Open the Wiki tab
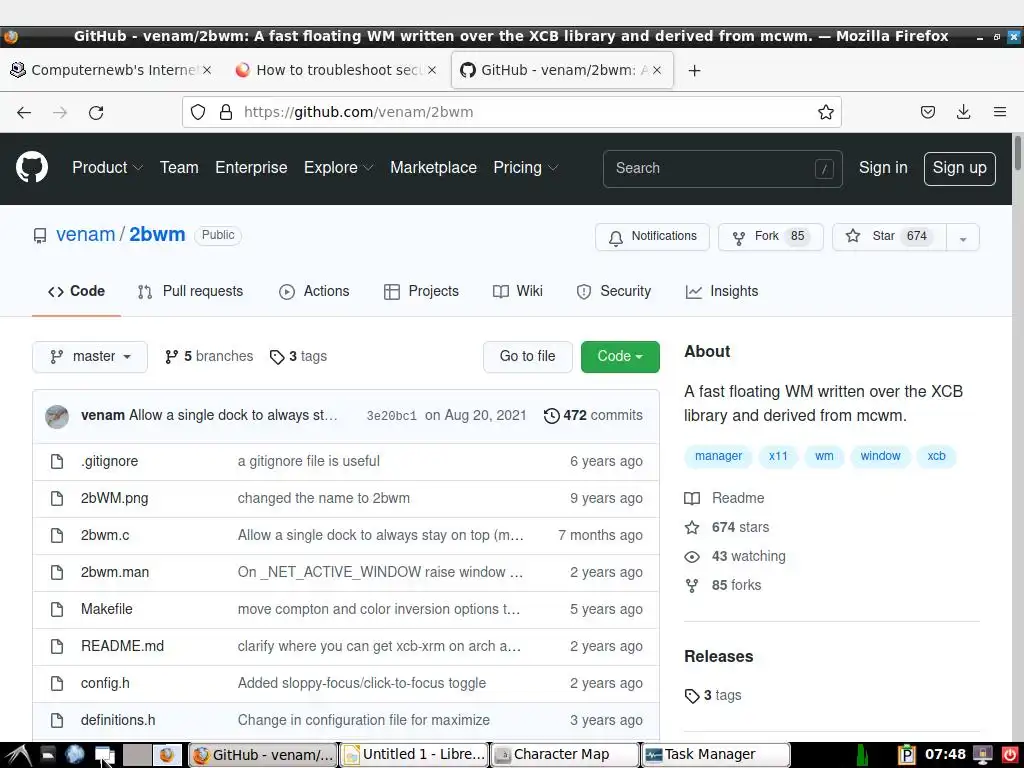The height and width of the screenshot is (768, 1024). click(x=518, y=291)
